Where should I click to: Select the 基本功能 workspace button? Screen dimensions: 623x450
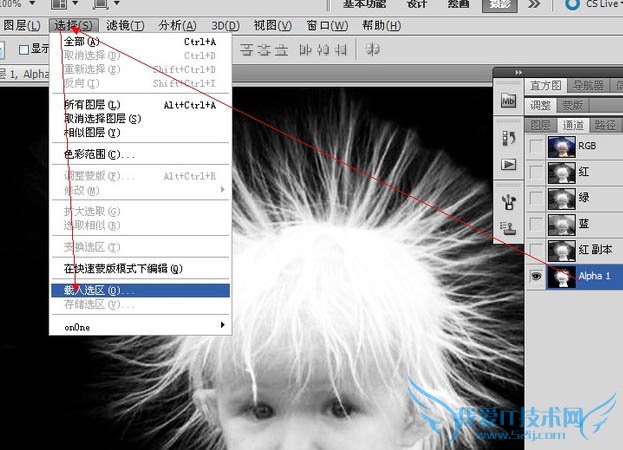(364, 4)
